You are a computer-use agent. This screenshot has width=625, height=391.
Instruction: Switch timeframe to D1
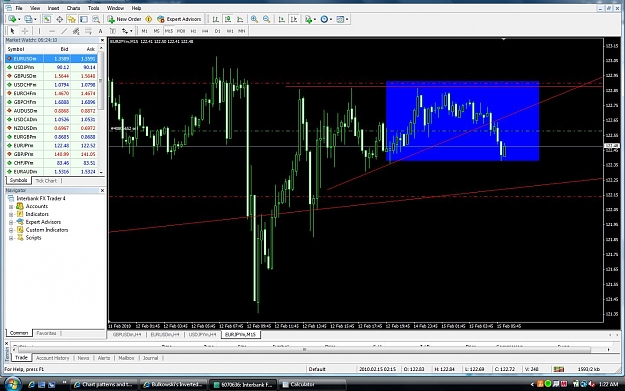coord(218,31)
